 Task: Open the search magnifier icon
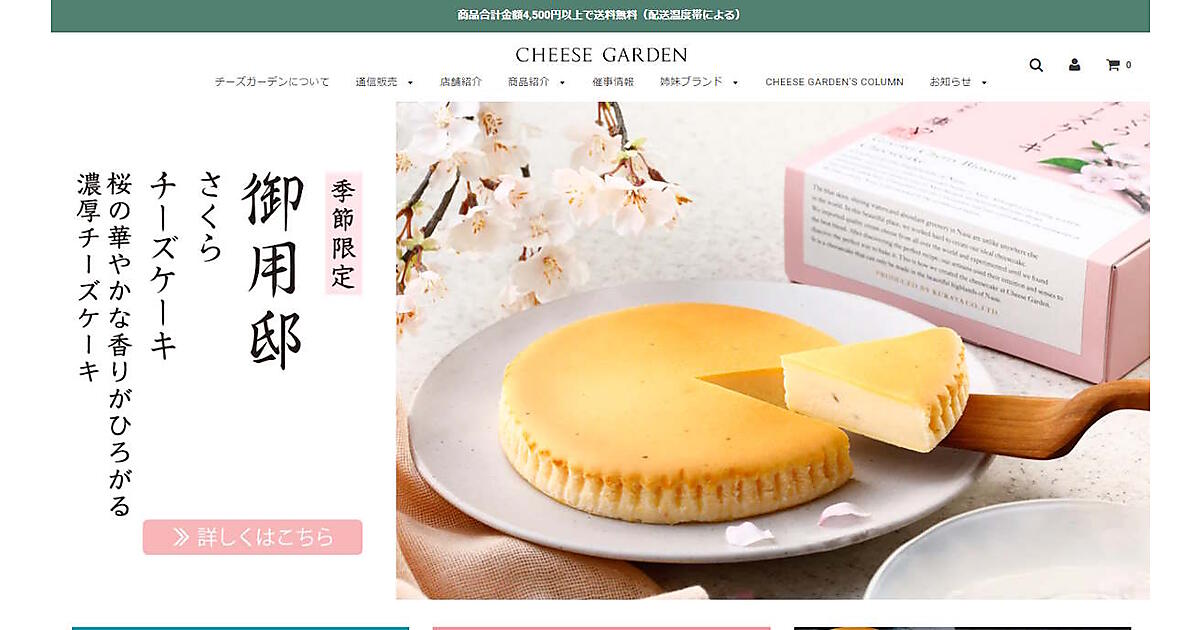pos(1036,65)
